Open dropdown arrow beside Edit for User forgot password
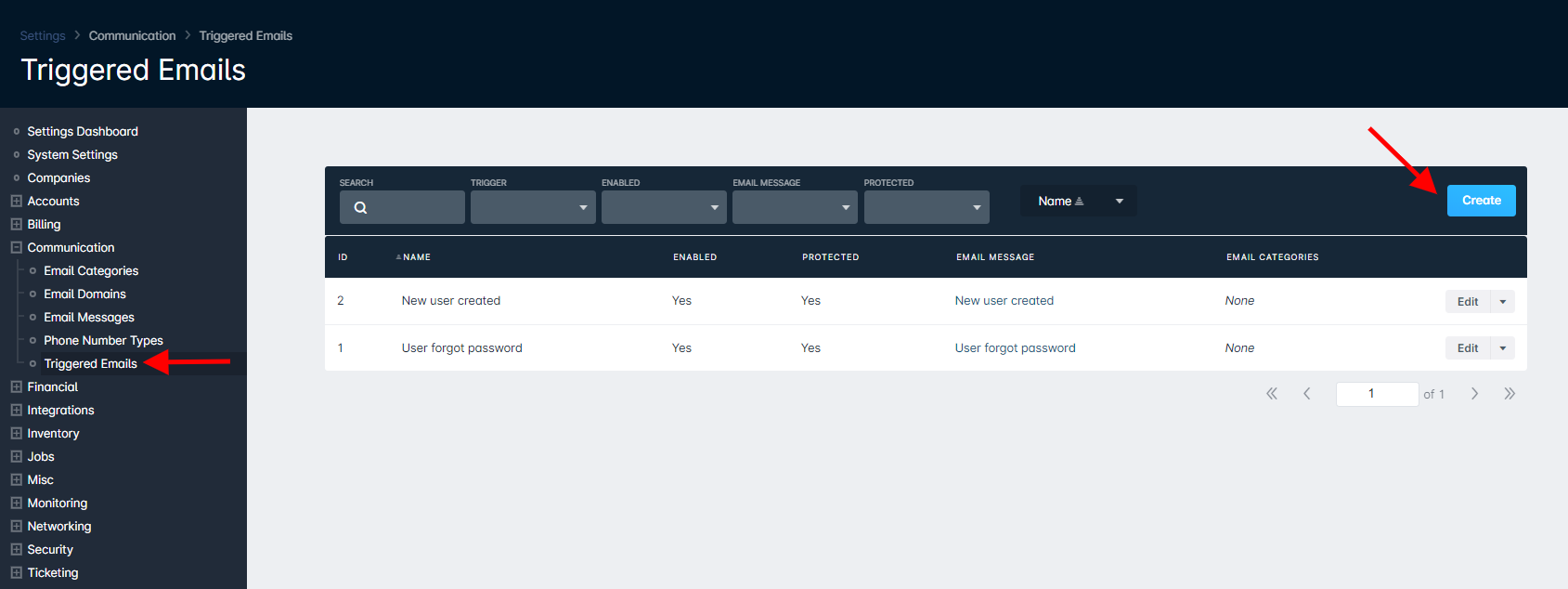This screenshot has height=589, width=1568. coord(1503,348)
